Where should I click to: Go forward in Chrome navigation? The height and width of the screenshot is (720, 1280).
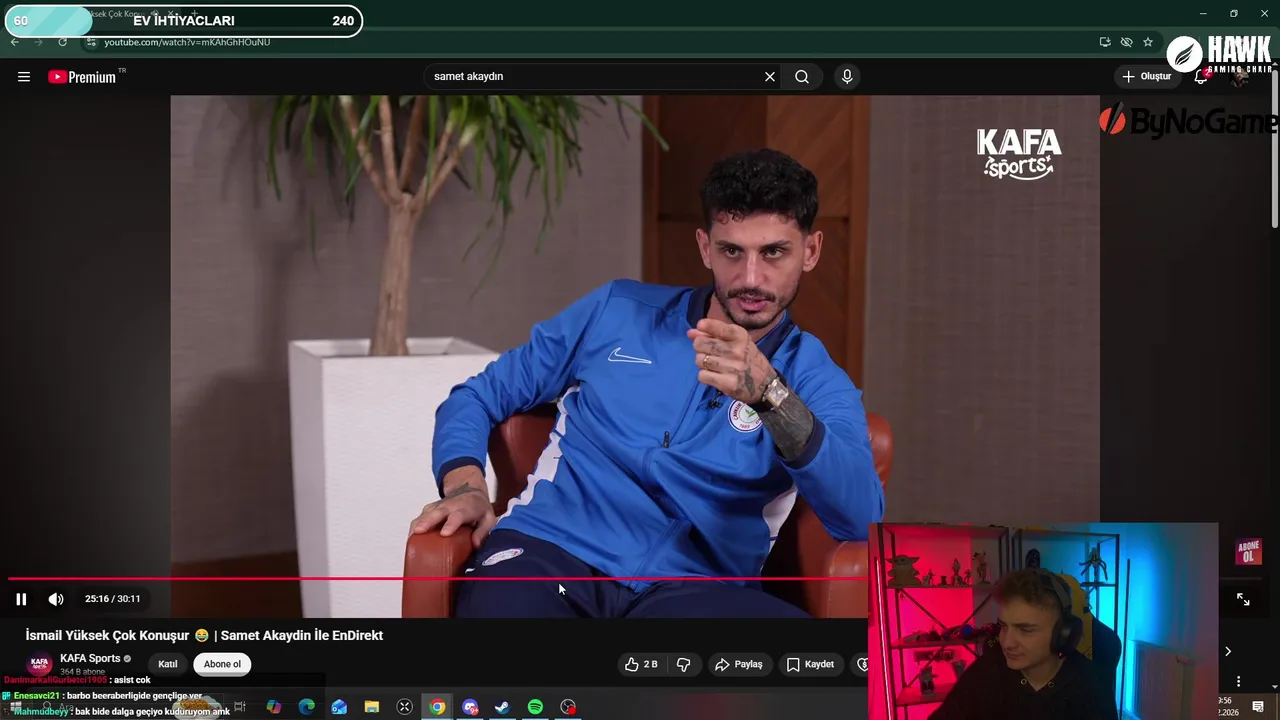click(38, 42)
